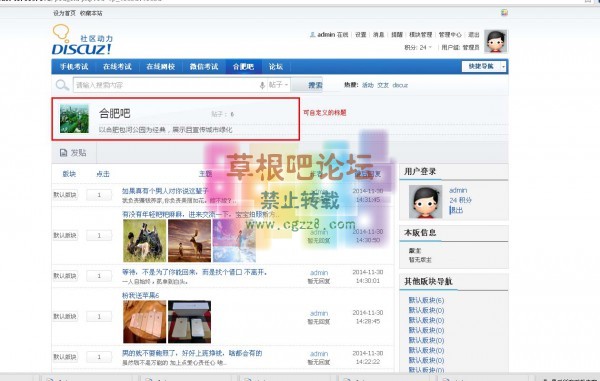Open the deer at sunset thumbnail
The height and width of the screenshot is (381, 600).
click(x=189, y=241)
